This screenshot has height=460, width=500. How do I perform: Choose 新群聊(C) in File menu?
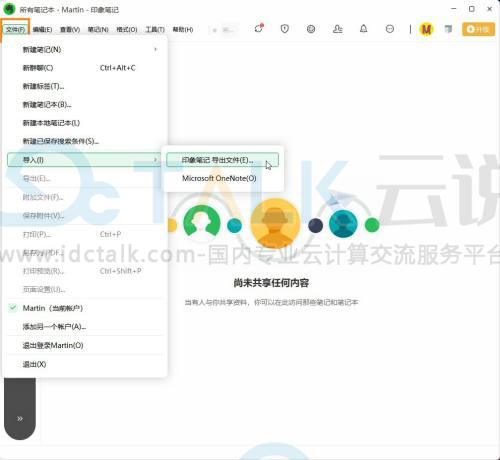pyautogui.click(x=84, y=68)
